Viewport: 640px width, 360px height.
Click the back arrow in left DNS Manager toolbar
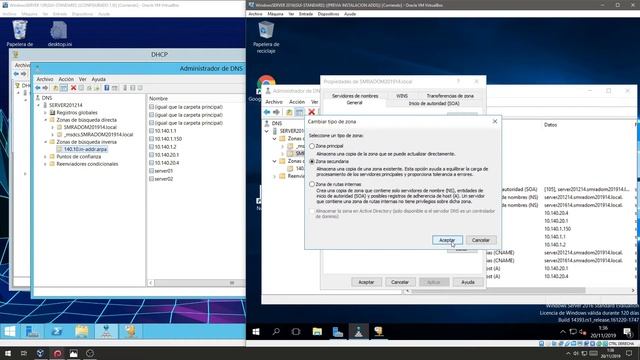coord(38,88)
